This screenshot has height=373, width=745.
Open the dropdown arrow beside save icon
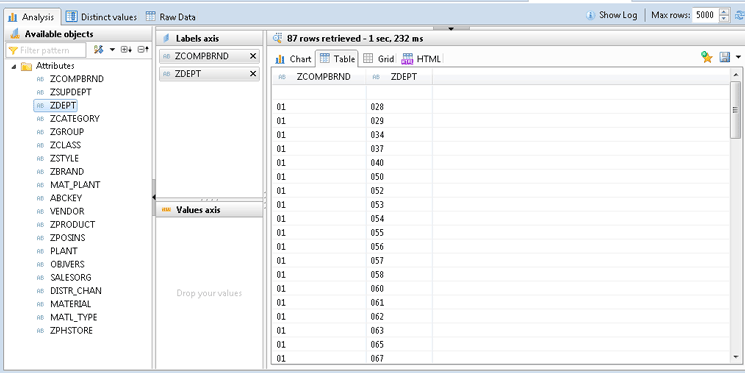pos(738,57)
